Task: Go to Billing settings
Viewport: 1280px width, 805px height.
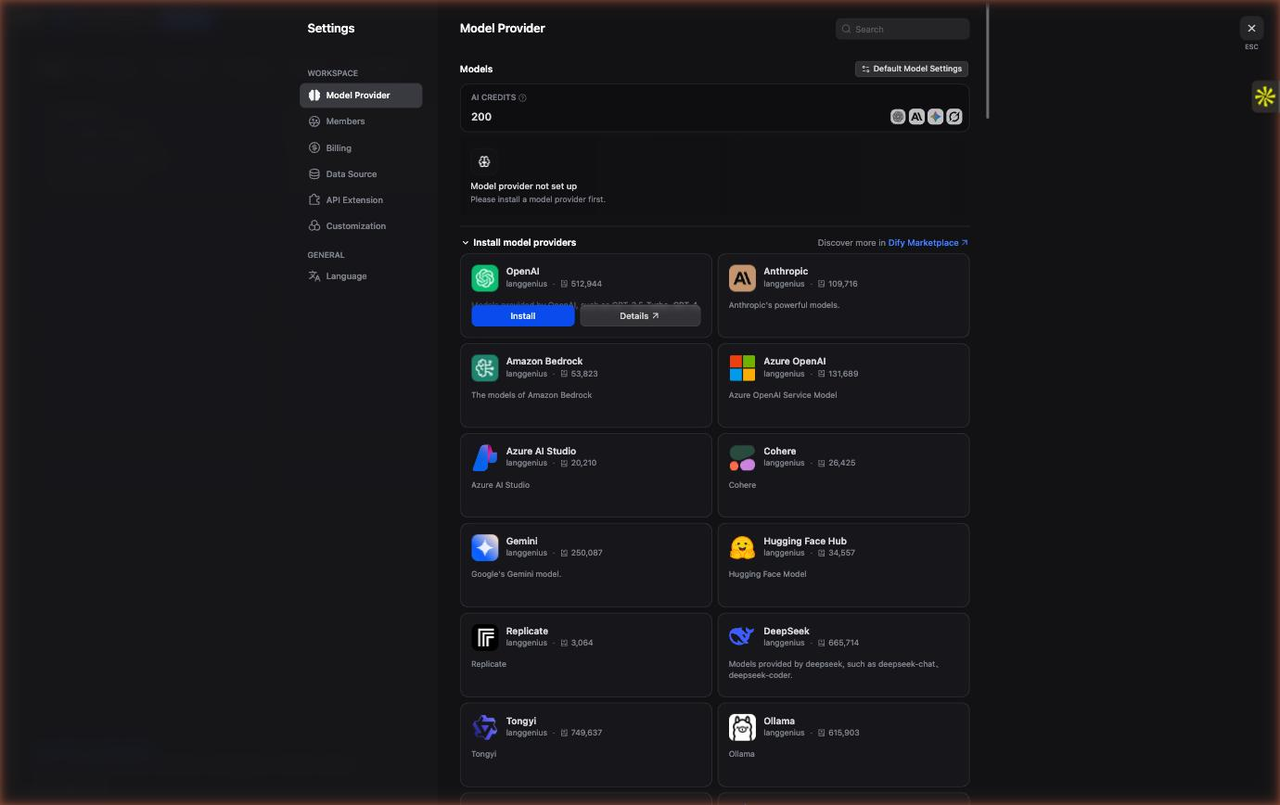Action: point(338,148)
